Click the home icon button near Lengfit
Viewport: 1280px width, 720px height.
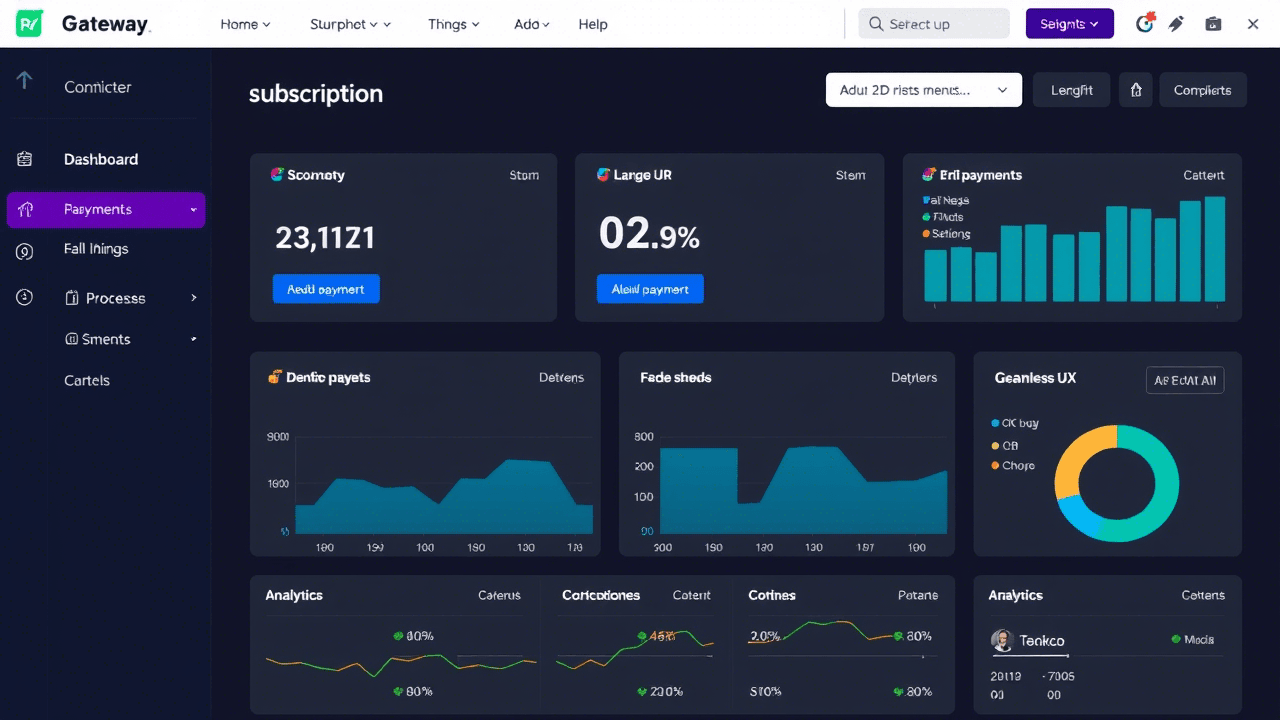pos(1136,90)
